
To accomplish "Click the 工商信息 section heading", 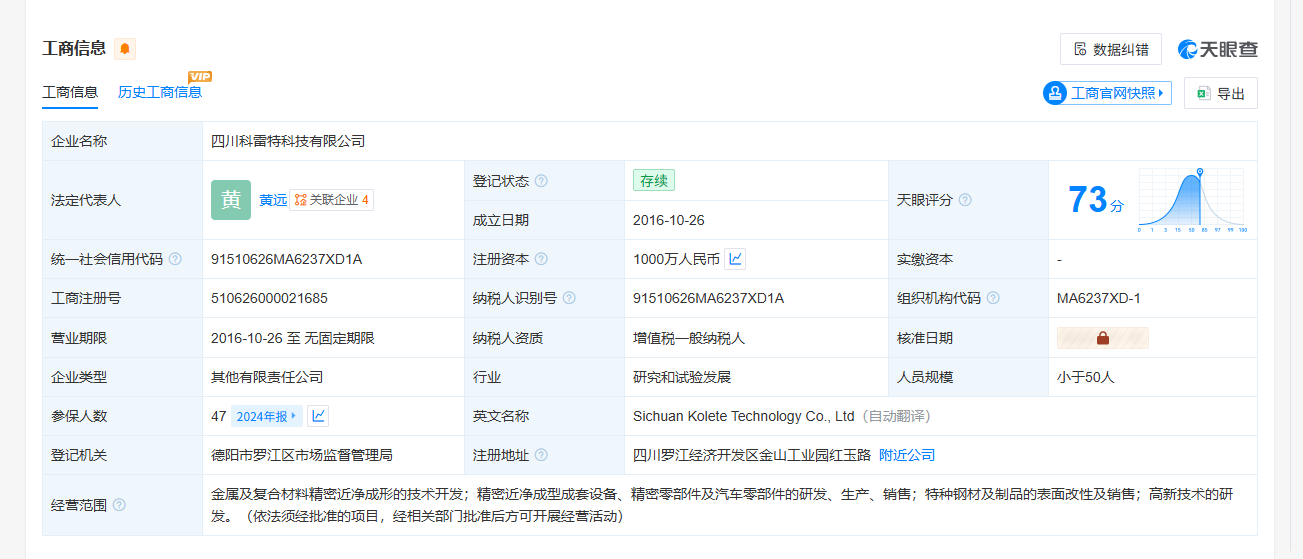I will 74,48.
